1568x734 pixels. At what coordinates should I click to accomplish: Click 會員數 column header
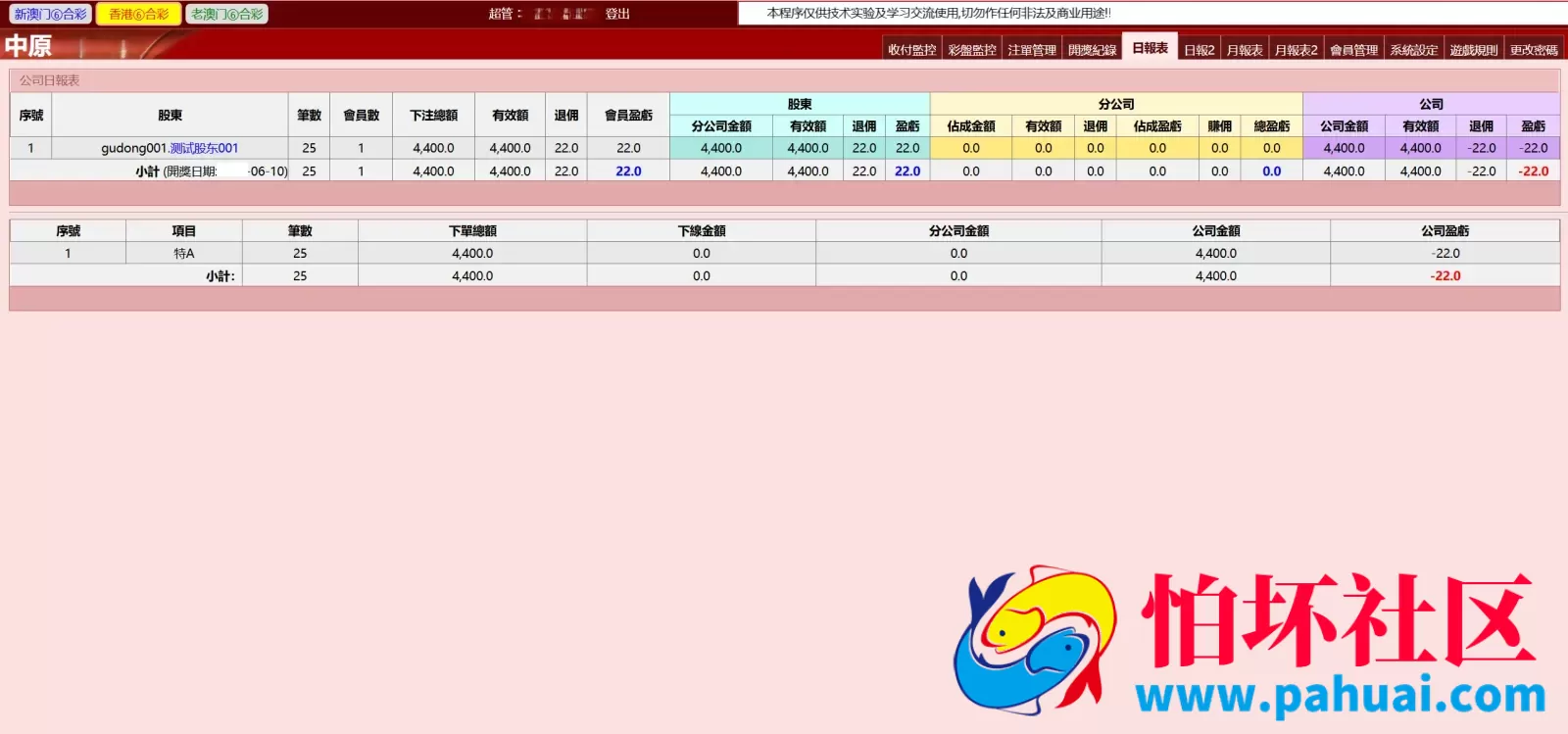[x=361, y=116]
